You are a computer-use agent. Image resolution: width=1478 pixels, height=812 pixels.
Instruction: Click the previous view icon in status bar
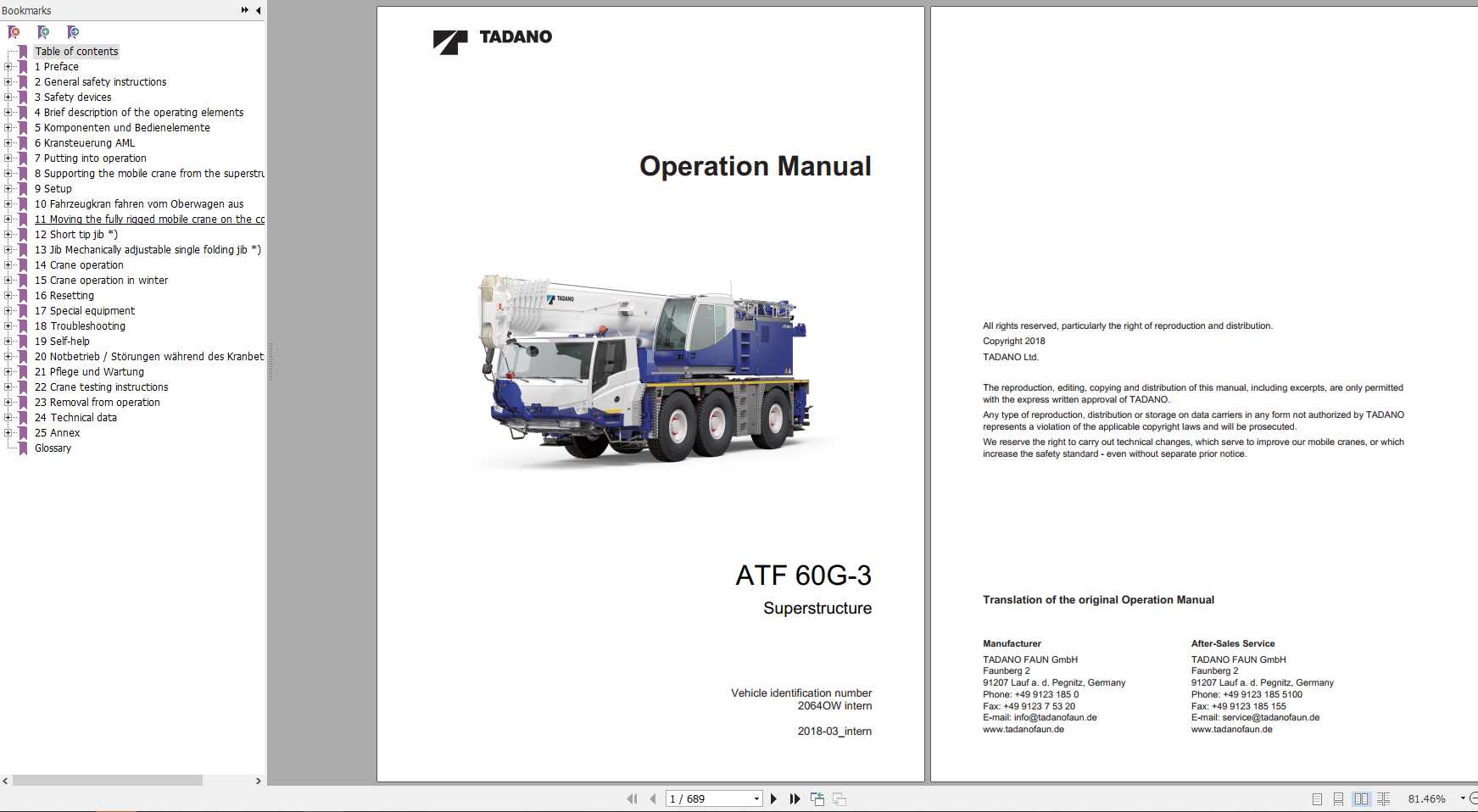pyautogui.click(x=817, y=798)
